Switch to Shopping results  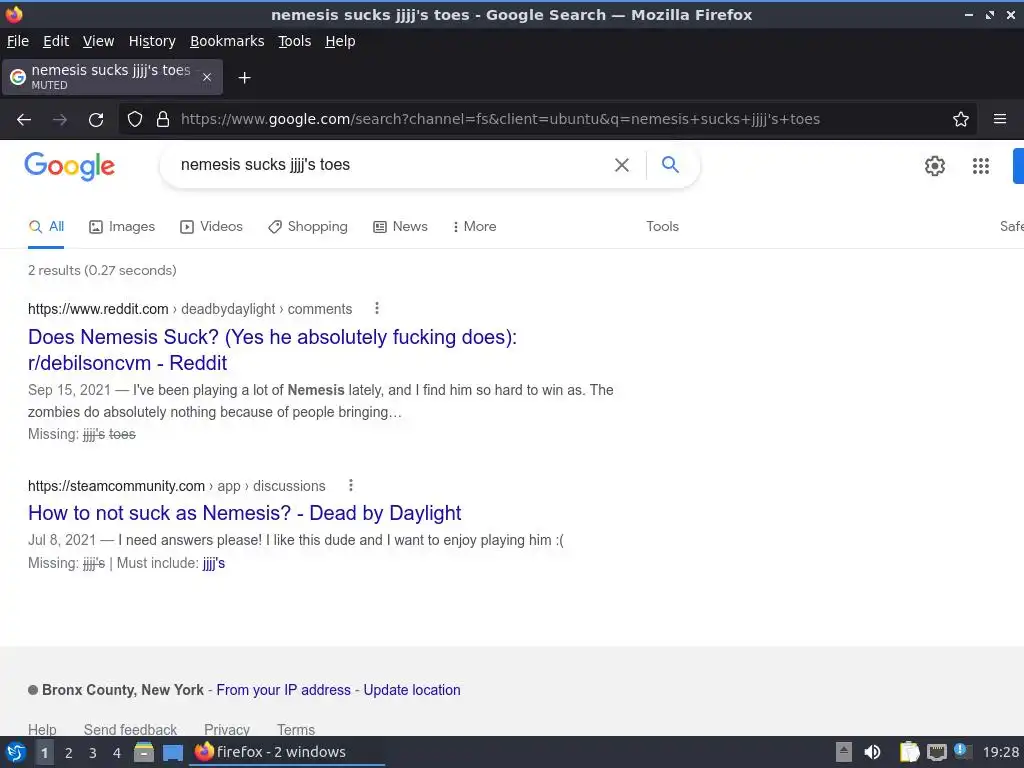pos(308,227)
